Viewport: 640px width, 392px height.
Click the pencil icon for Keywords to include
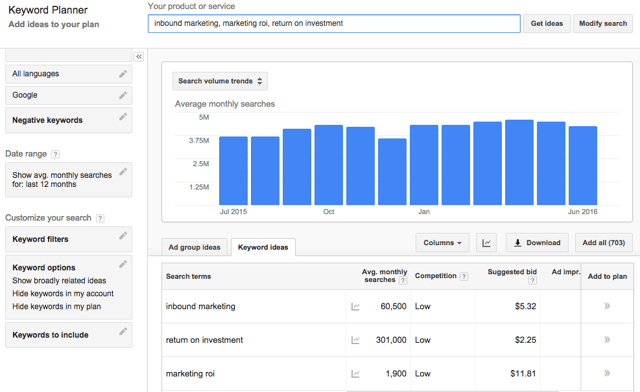click(x=123, y=332)
